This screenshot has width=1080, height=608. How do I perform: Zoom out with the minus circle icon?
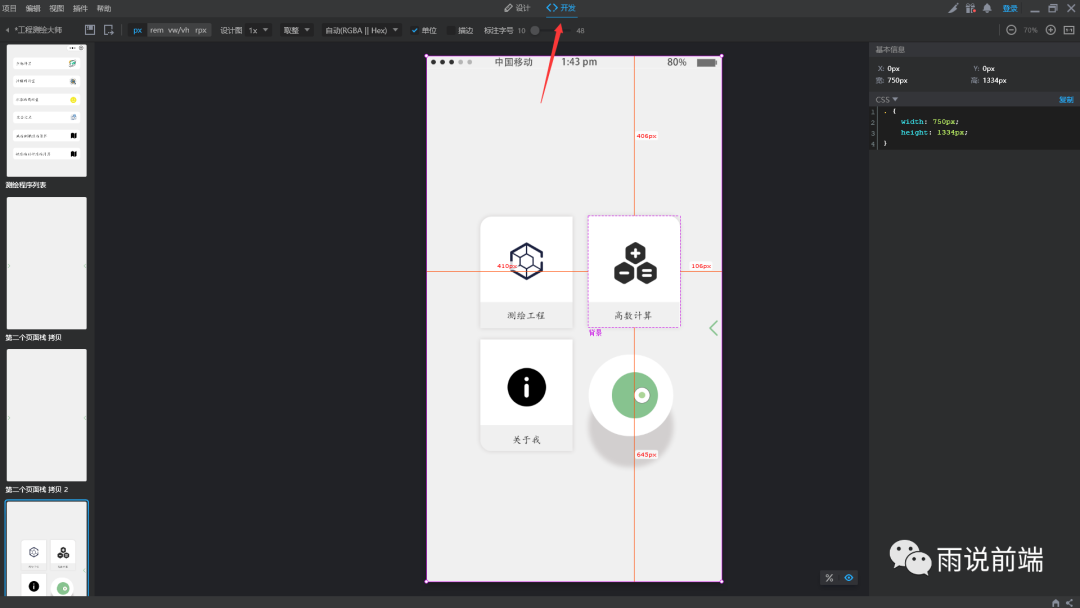tap(1011, 30)
